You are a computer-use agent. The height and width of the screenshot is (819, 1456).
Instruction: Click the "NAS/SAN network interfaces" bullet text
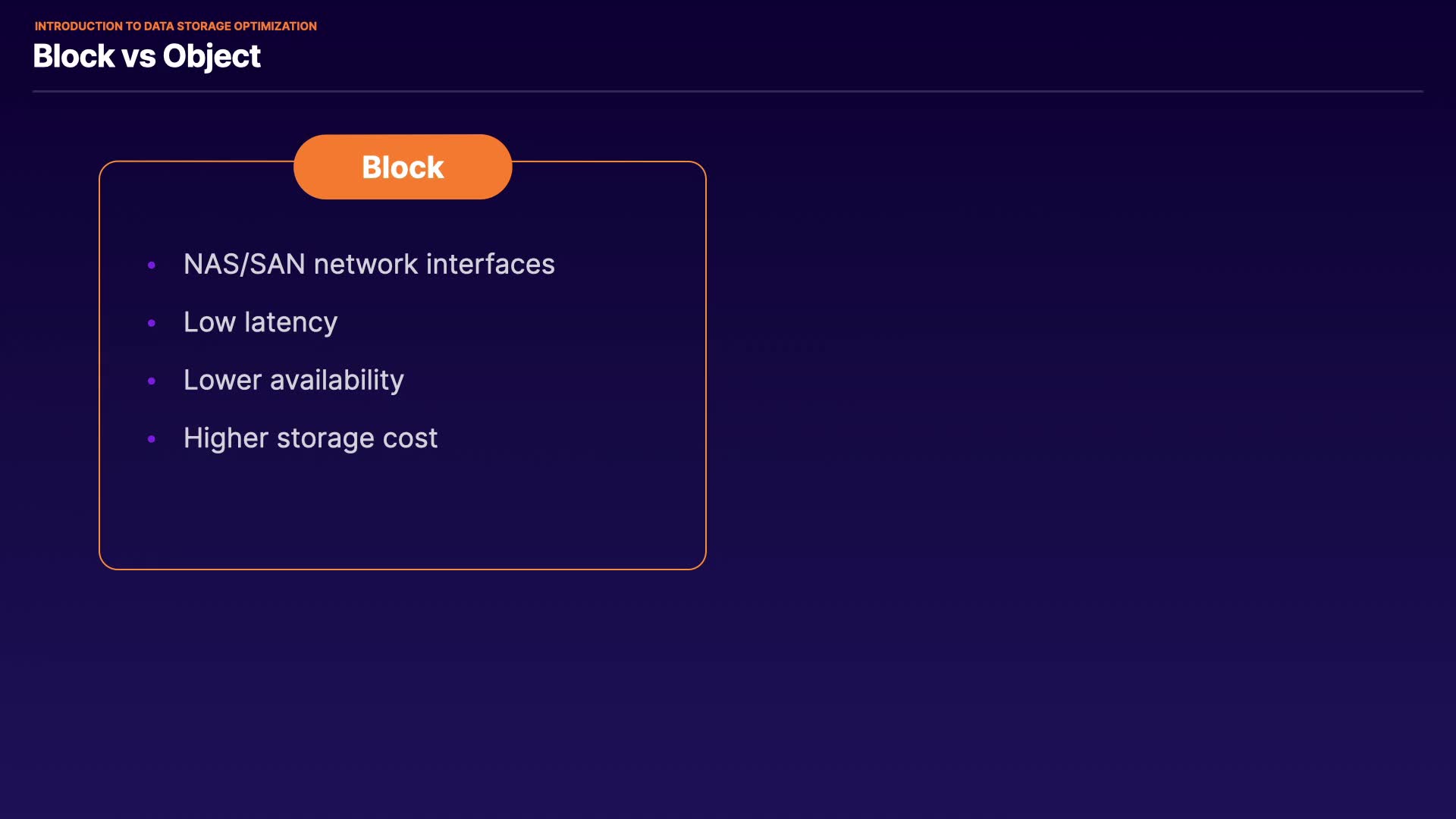369,264
